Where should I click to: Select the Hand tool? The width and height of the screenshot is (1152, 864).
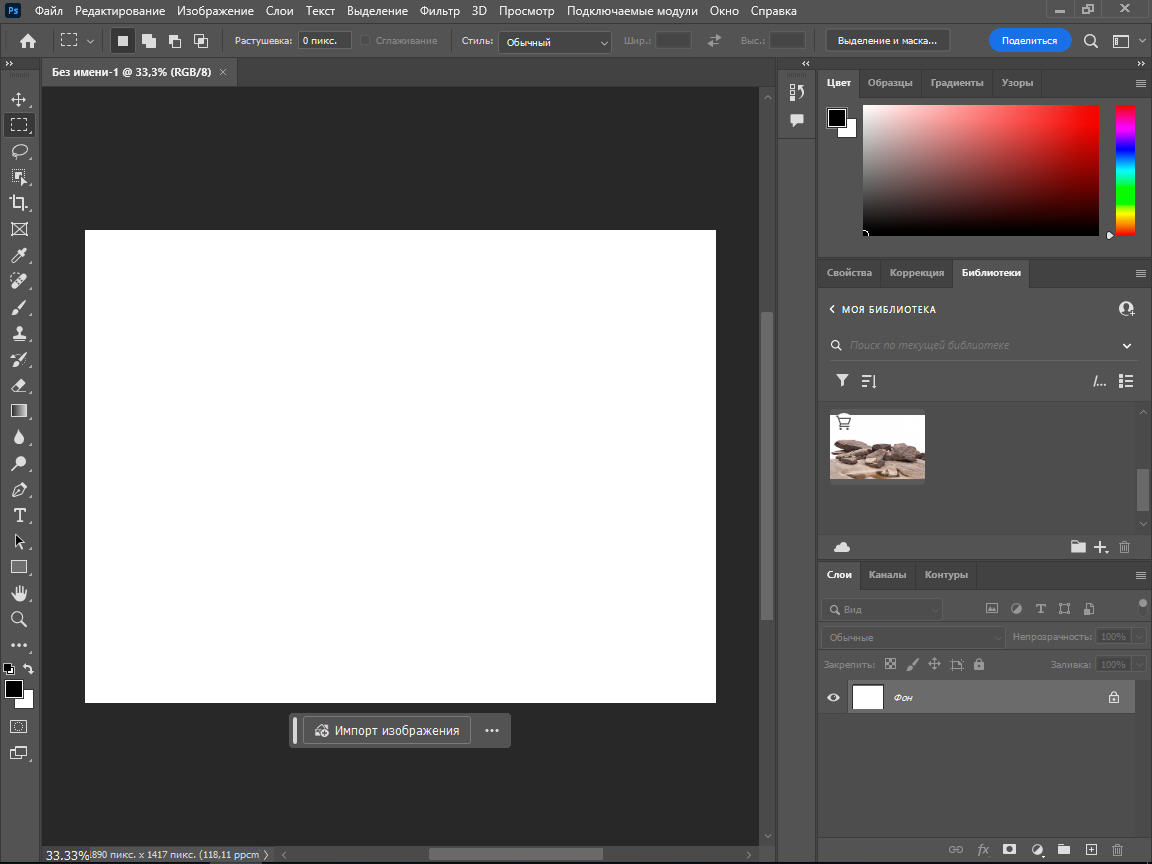tap(18, 593)
